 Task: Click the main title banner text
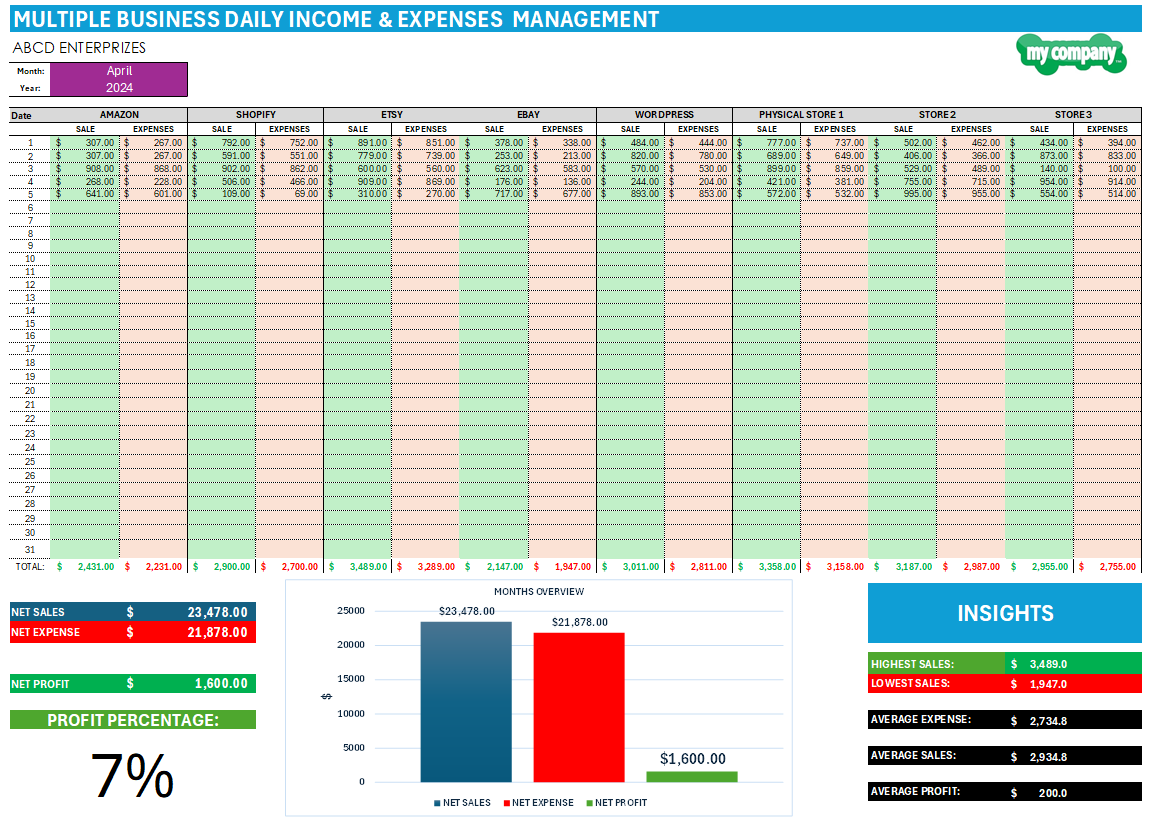336,19
